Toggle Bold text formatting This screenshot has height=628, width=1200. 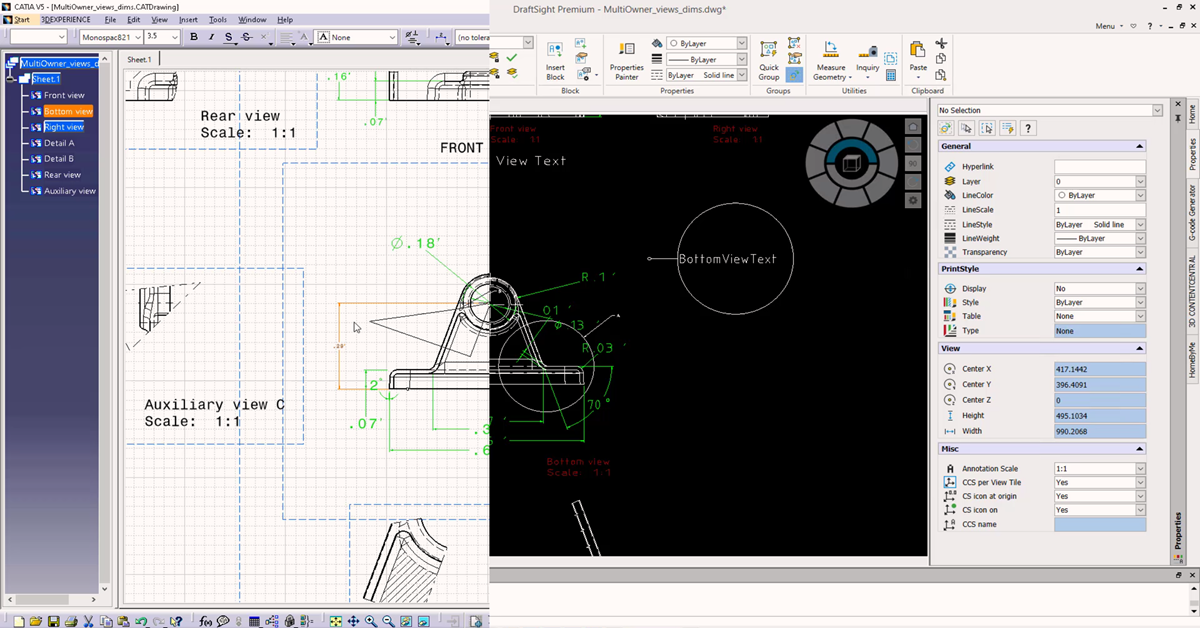[x=194, y=37]
